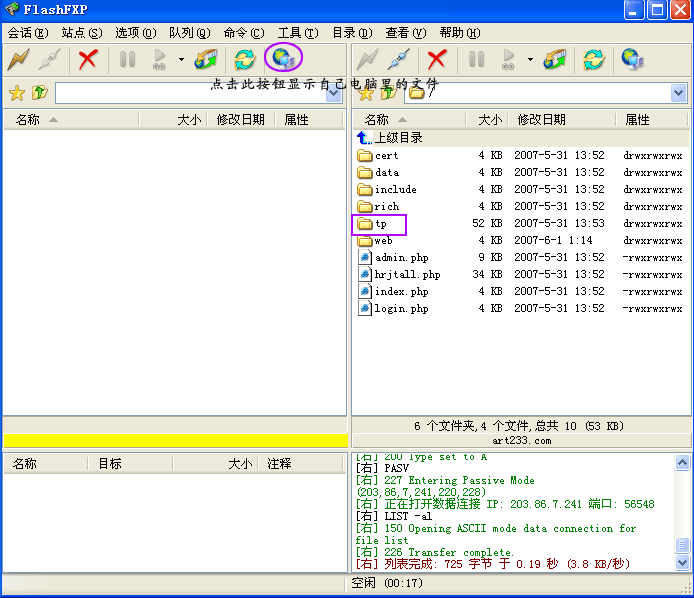Click the left pane bookmarks star icon
The width and height of the screenshot is (694, 598).
click(16, 93)
